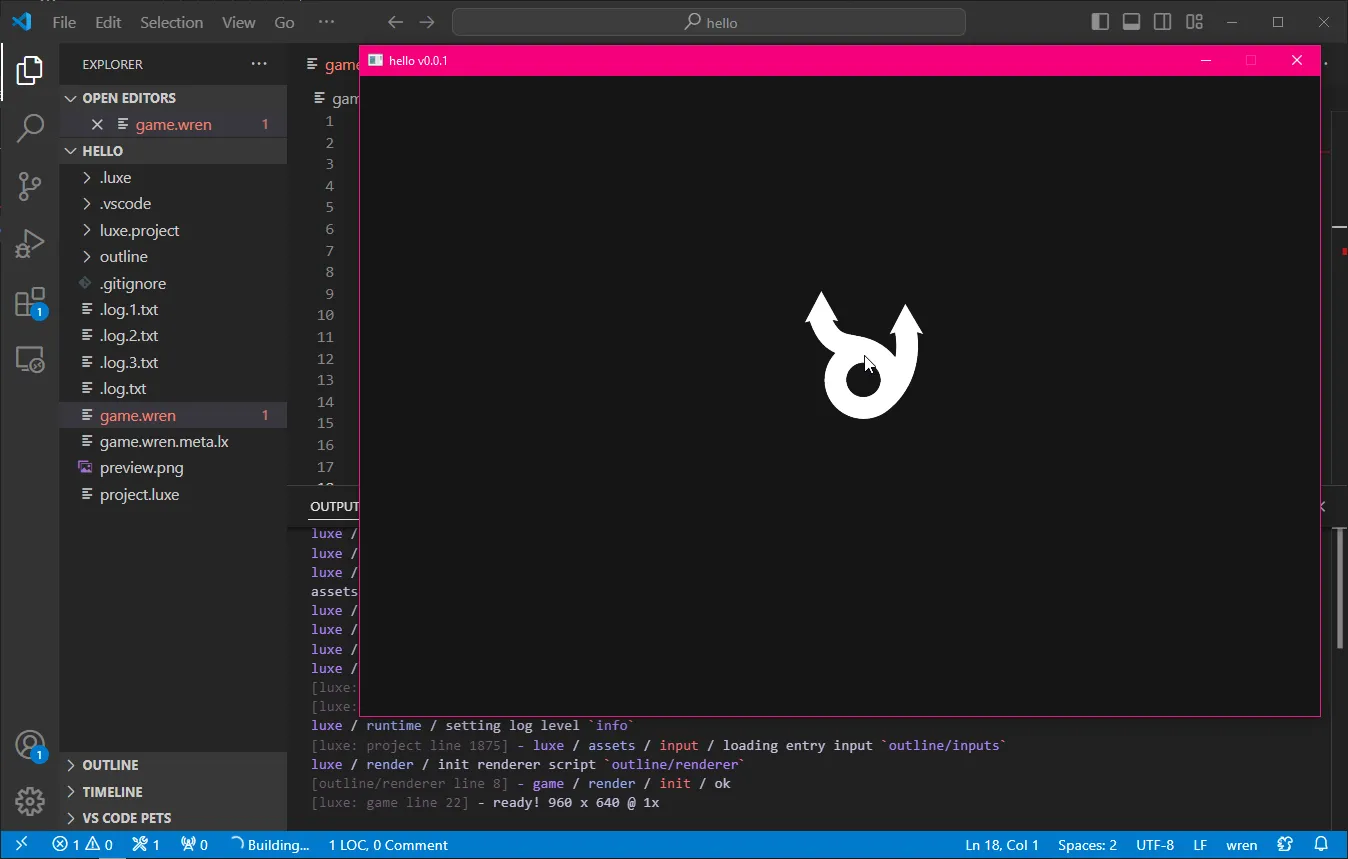Viewport: 1348px width, 859px height.
Task: Open the Search view in activity bar
Action: (x=30, y=127)
